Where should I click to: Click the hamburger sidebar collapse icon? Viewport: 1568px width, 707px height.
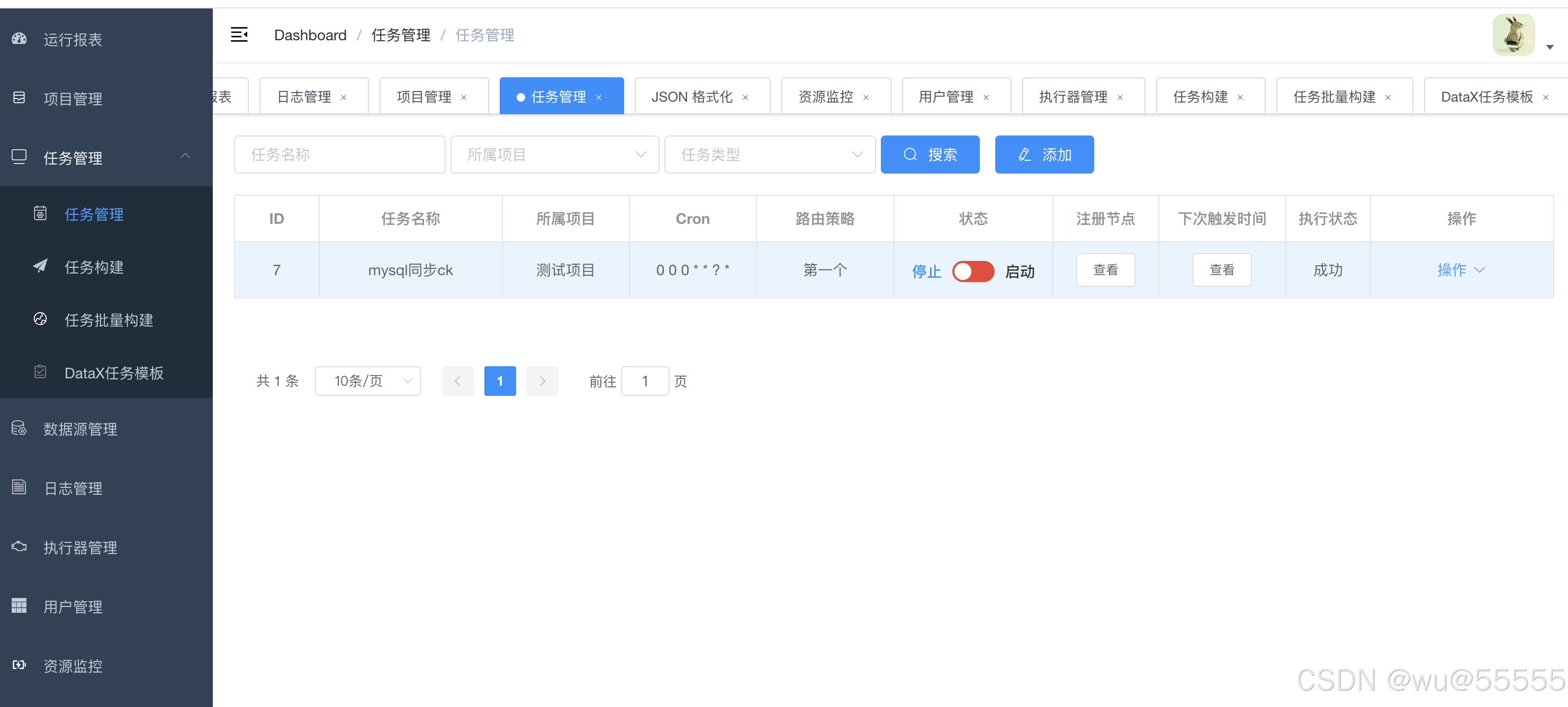click(239, 35)
